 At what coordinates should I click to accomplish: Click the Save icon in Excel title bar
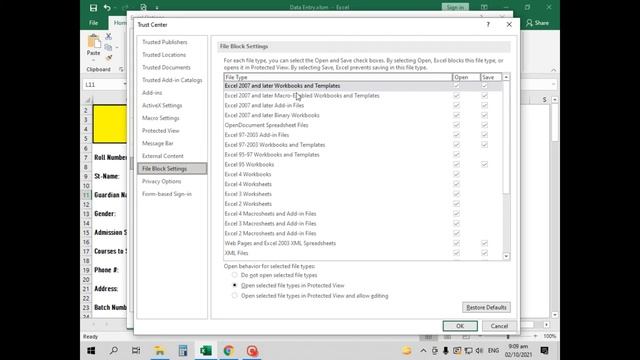tap(93, 8)
